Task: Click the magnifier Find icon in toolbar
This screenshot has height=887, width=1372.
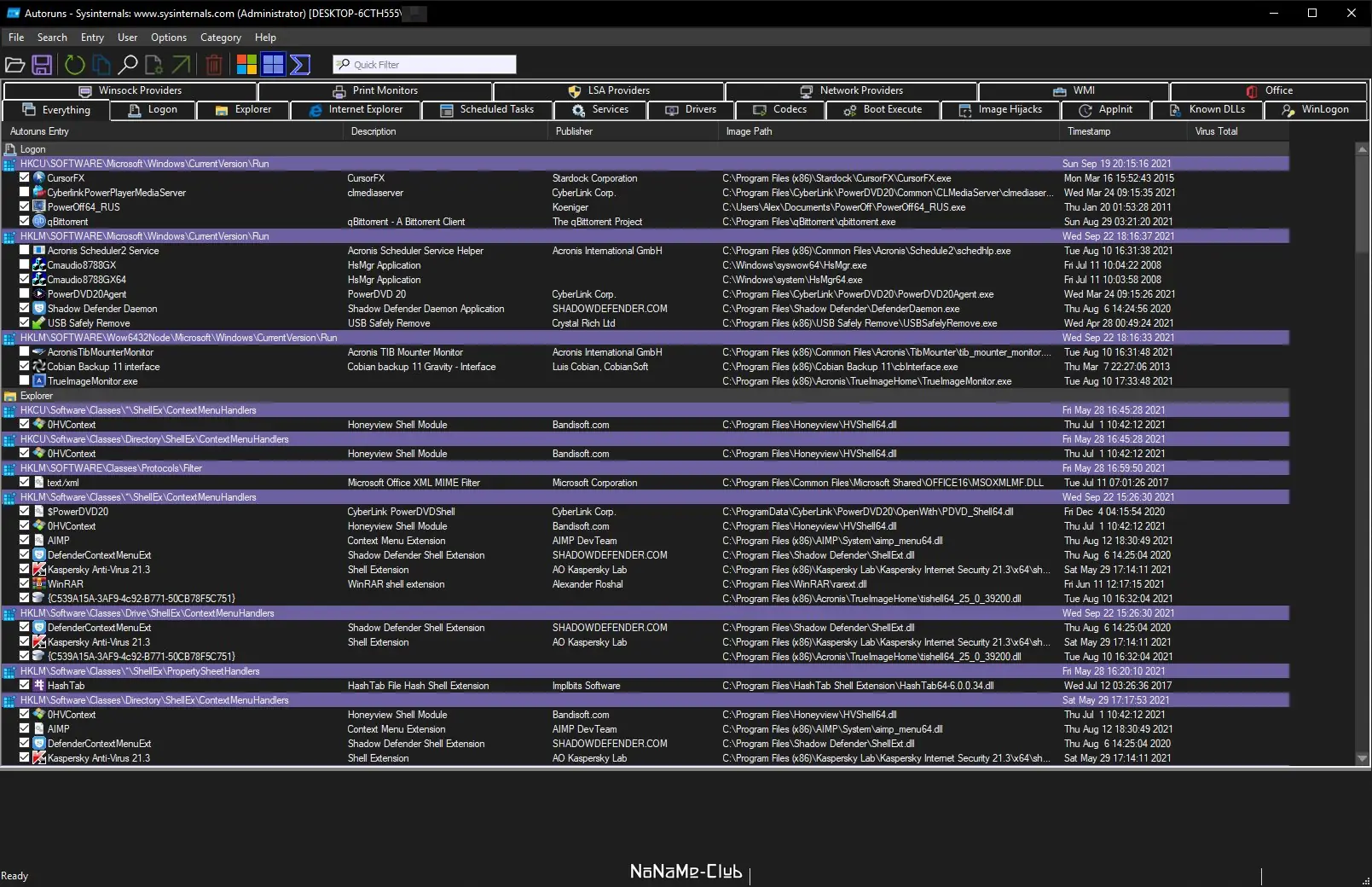Action: tap(128, 65)
